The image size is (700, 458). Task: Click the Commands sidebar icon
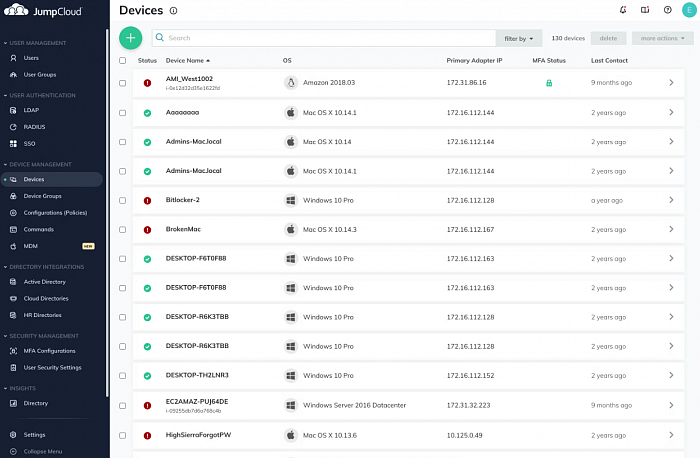point(13,229)
